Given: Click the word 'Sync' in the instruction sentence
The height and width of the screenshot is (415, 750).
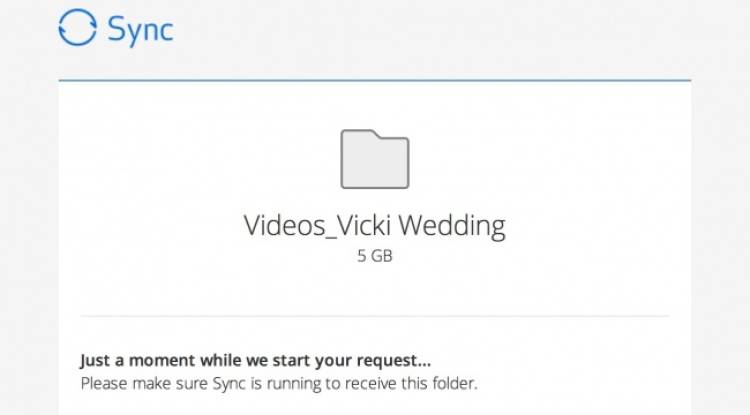Looking at the screenshot, I should click(229, 383).
